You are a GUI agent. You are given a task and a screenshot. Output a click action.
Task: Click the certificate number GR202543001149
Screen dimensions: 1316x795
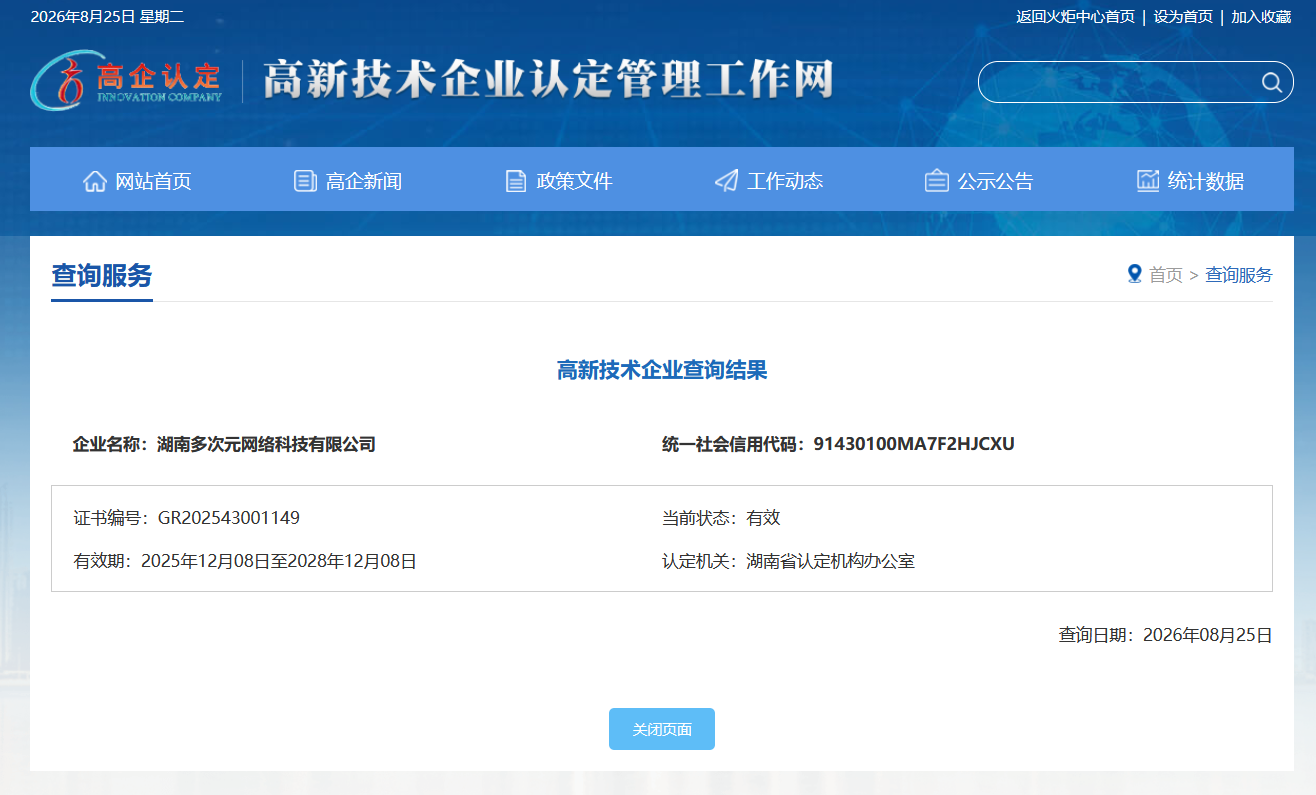tap(229, 518)
